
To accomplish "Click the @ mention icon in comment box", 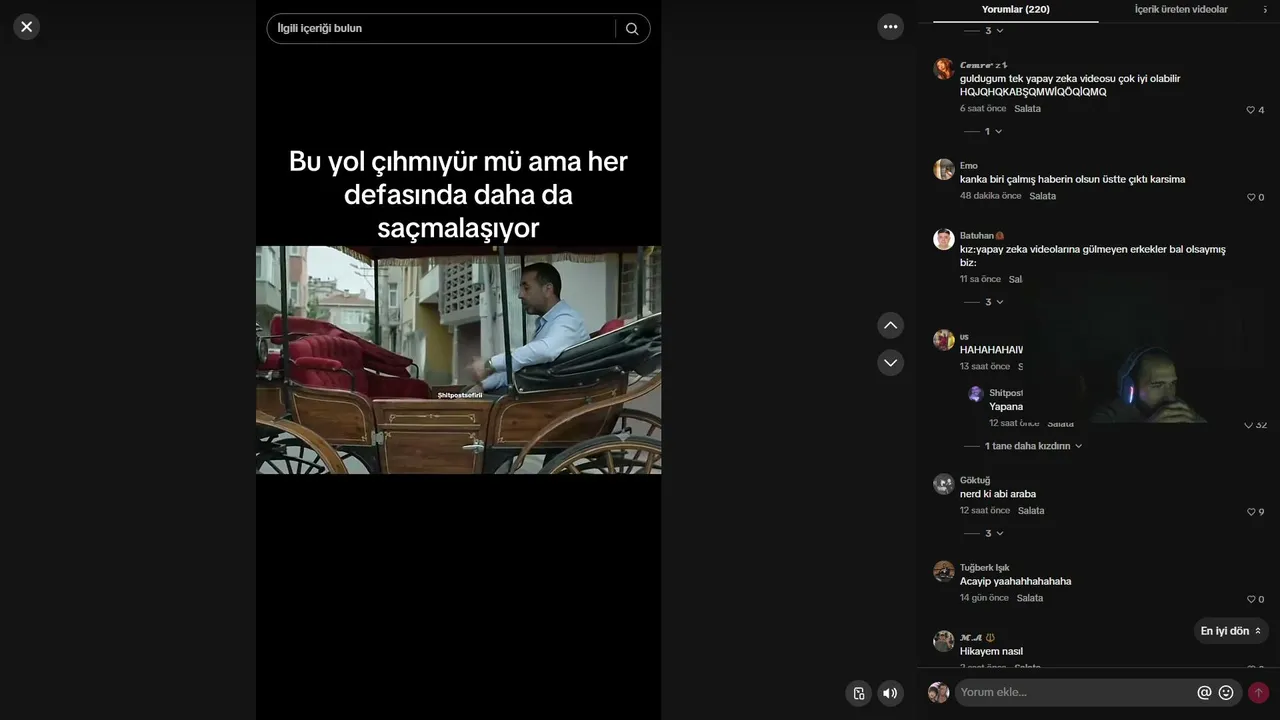I will pos(1204,692).
